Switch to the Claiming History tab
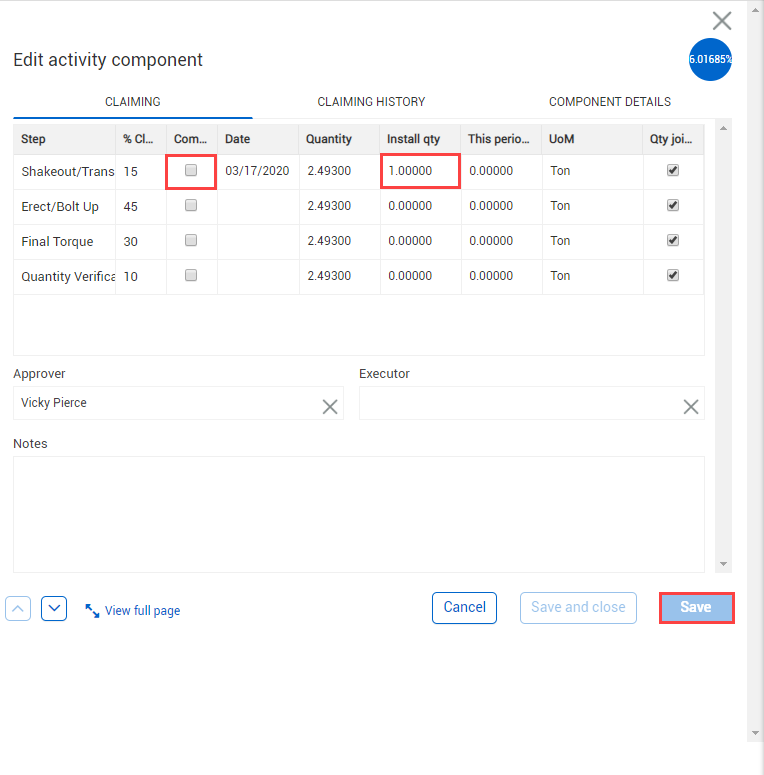The image size is (764, 775). [371, 102]
